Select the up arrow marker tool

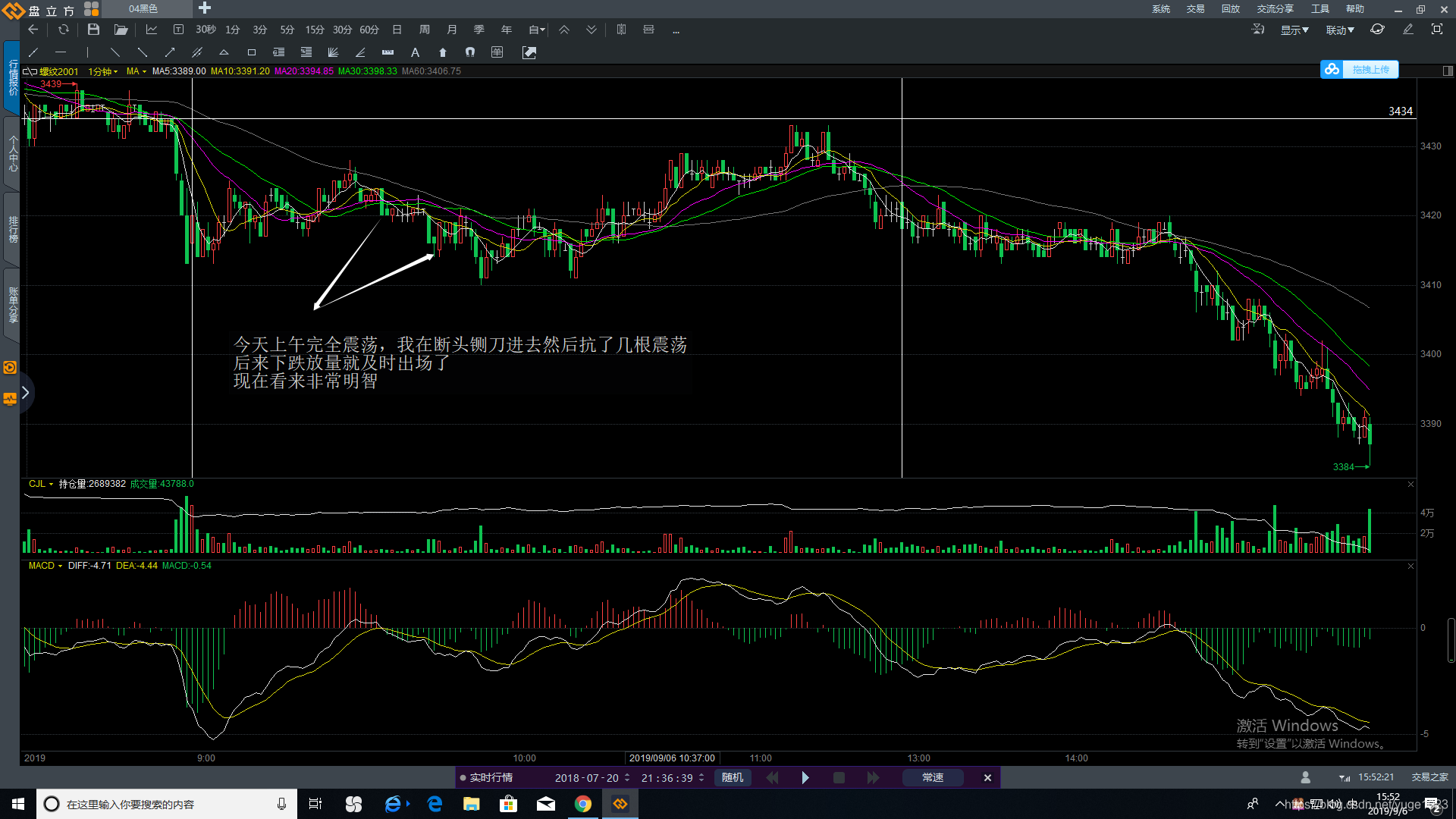pos(443,52)
